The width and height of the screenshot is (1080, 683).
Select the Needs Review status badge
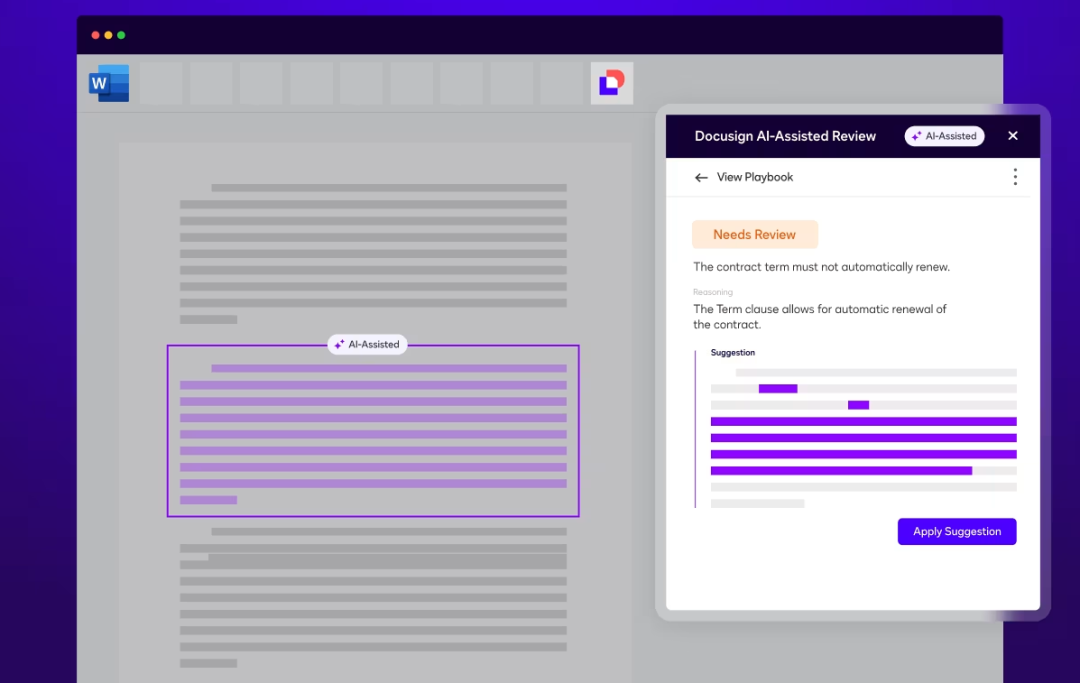[x=754, y=235]
